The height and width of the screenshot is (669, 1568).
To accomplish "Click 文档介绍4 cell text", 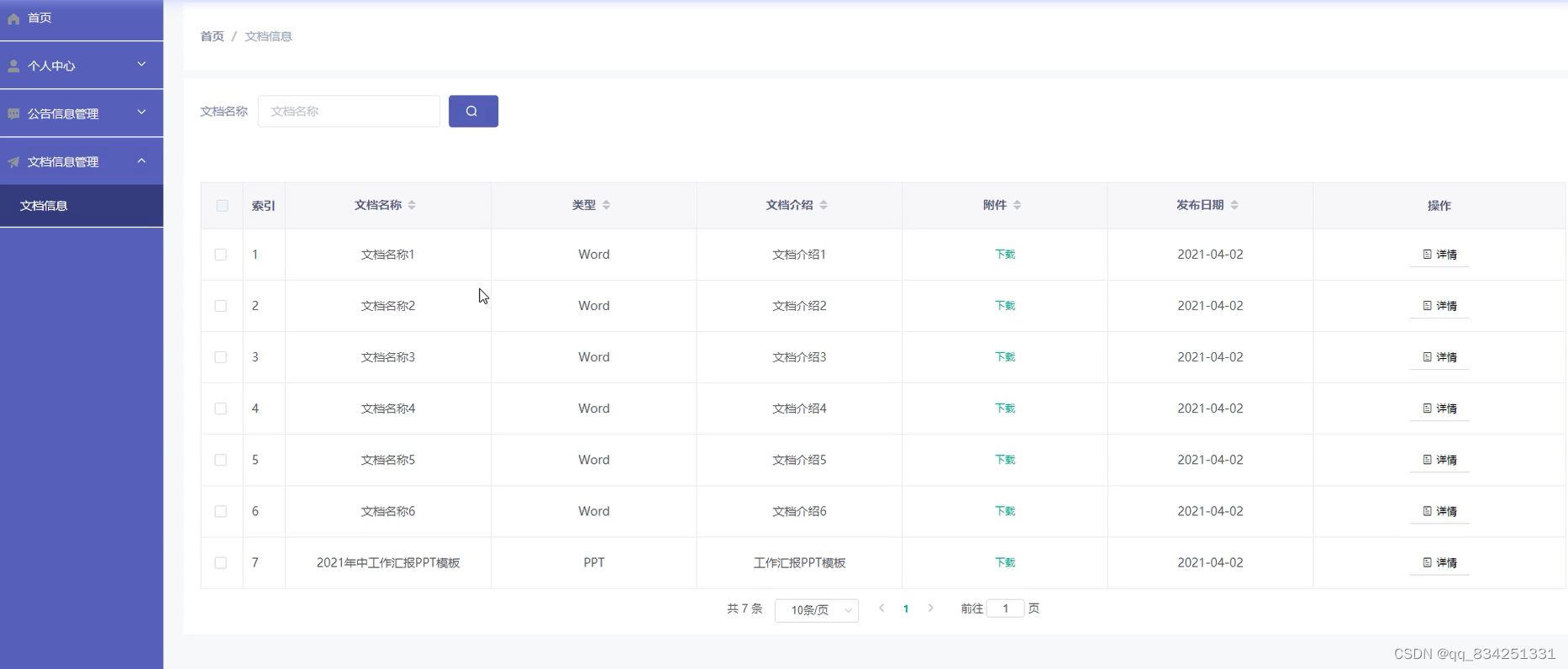I will (x=799, y=408).
